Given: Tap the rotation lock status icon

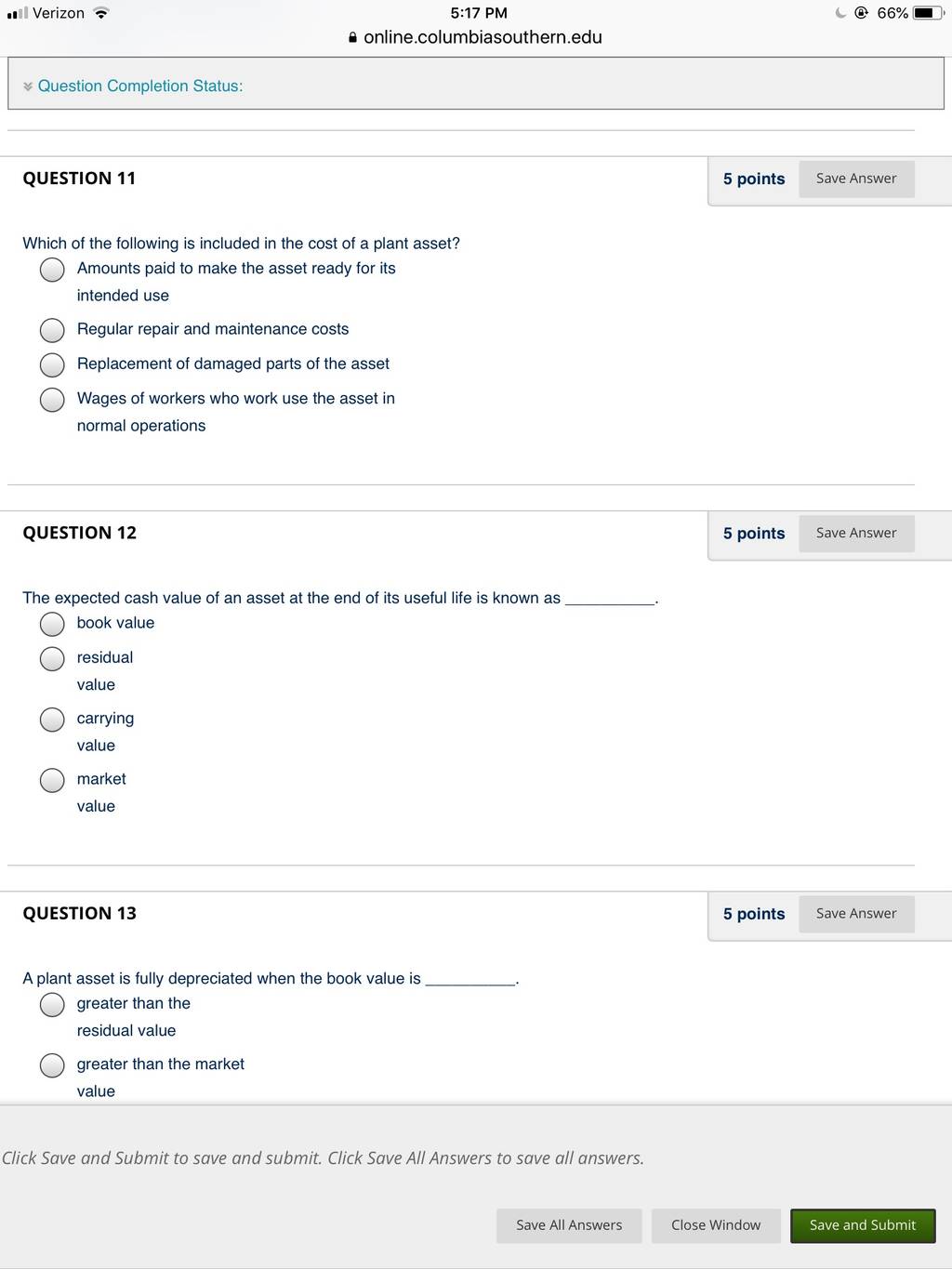Looking at the screenshot, I should 861,13.
